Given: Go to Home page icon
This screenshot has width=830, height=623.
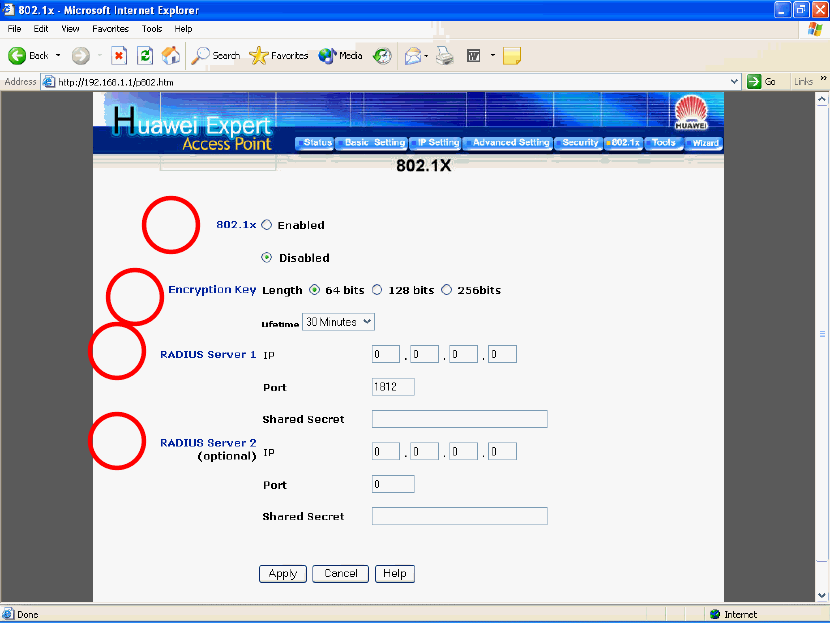Looking at the screenshot, I should tap(170, 56).
